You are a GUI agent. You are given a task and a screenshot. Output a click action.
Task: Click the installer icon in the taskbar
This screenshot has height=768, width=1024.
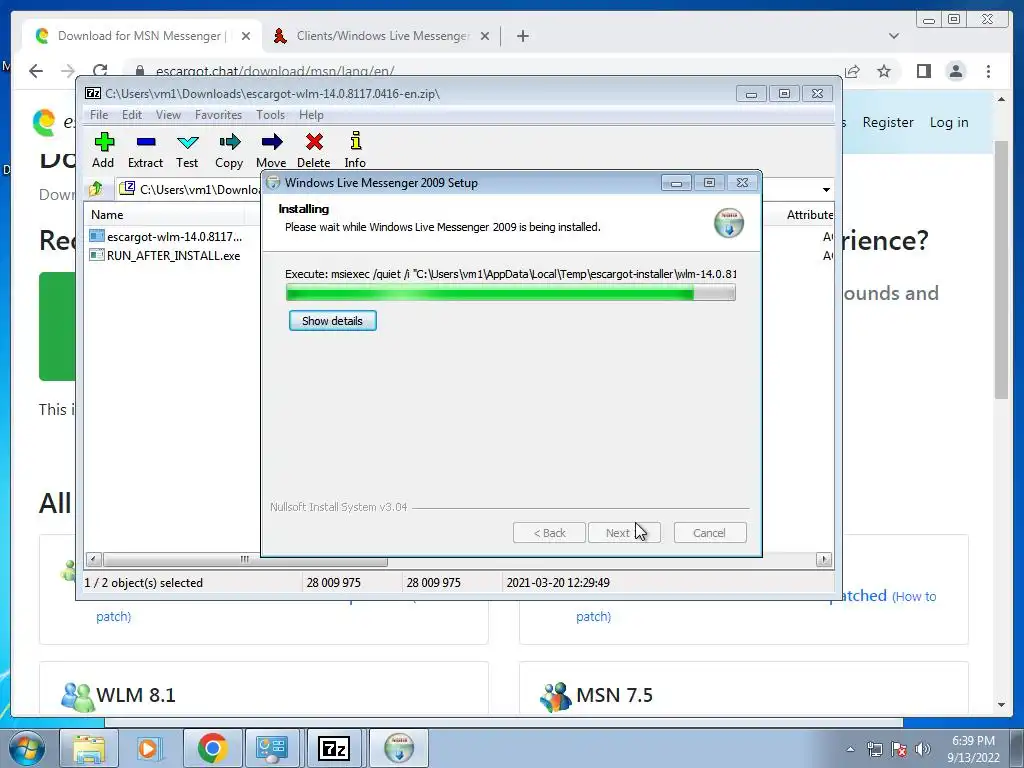click(398, 748)
